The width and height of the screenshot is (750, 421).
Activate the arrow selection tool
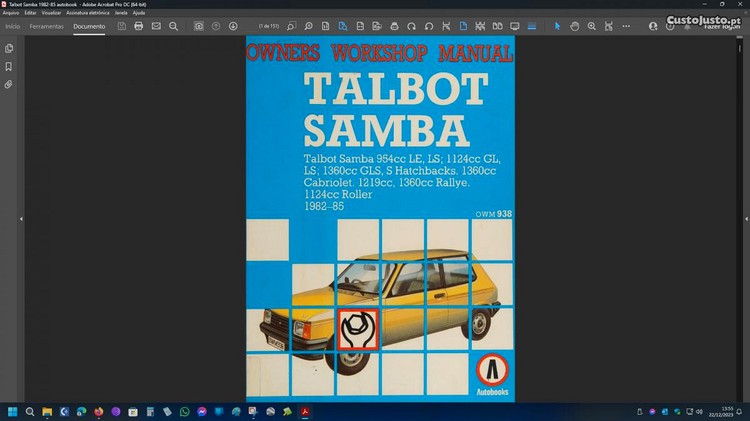tap(558, 26)
